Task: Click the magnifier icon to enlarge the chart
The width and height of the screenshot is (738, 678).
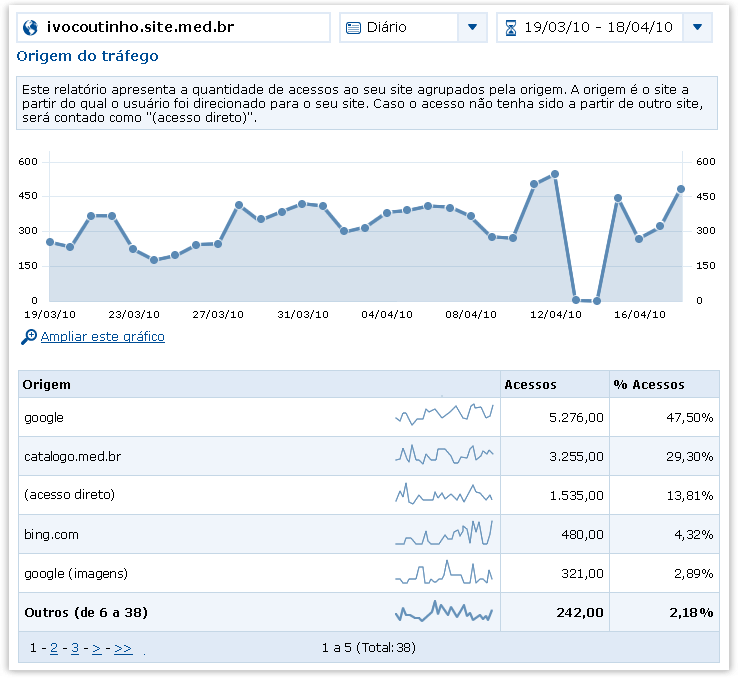Action: point(28,337)
